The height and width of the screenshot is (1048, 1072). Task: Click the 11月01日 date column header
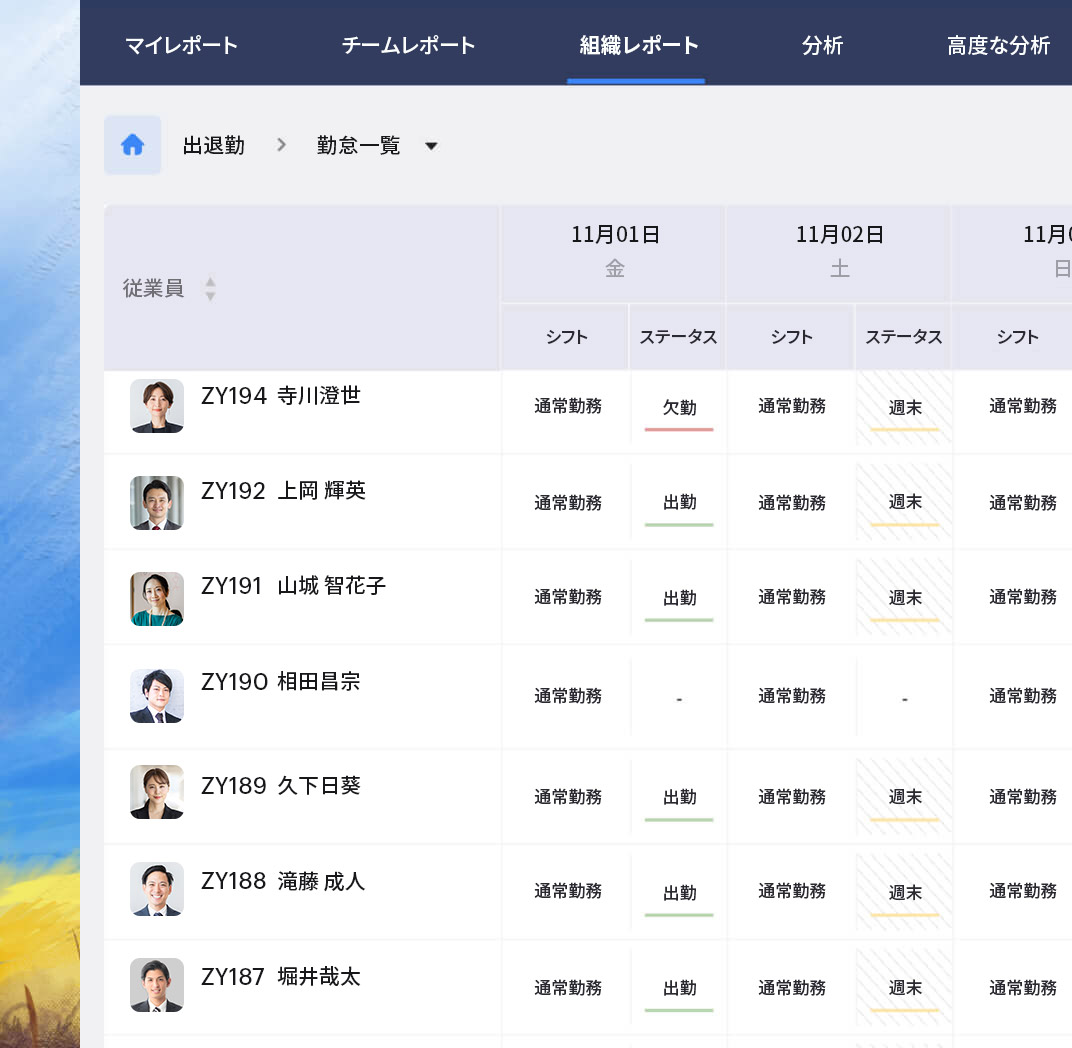click(x=614, y=236)
